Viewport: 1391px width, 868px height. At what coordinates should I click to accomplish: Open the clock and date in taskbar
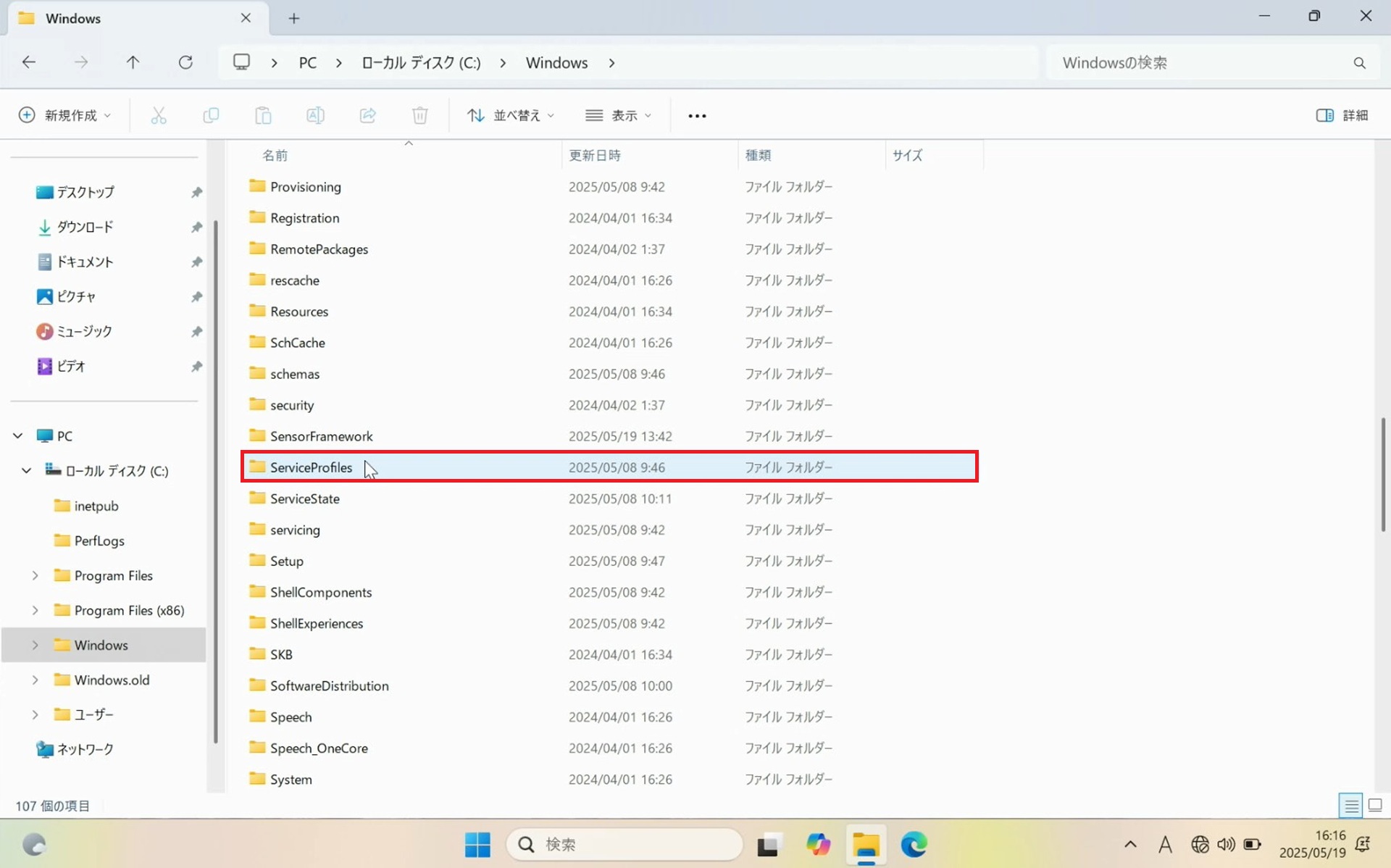pyautogui.click(x=1312, y=844)
